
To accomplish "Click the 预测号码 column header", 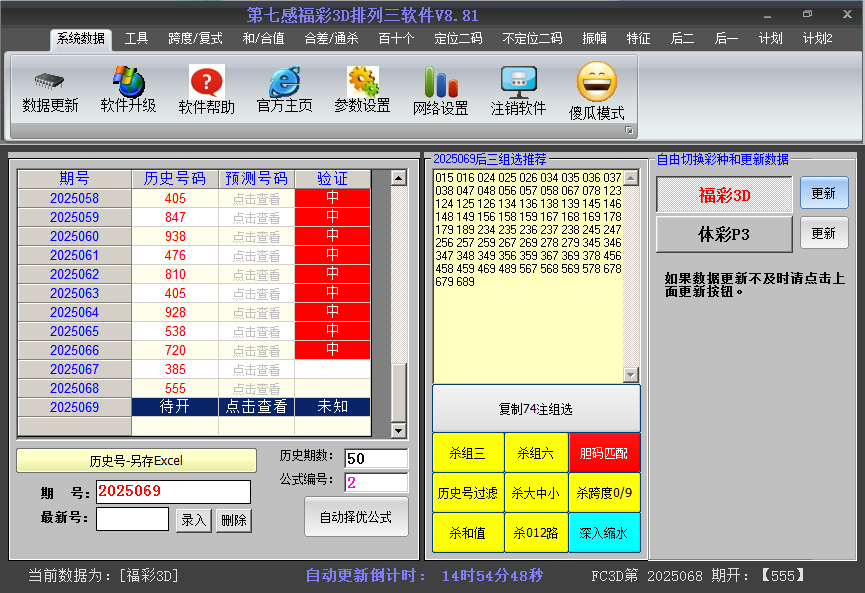I will tap(257, 179).
